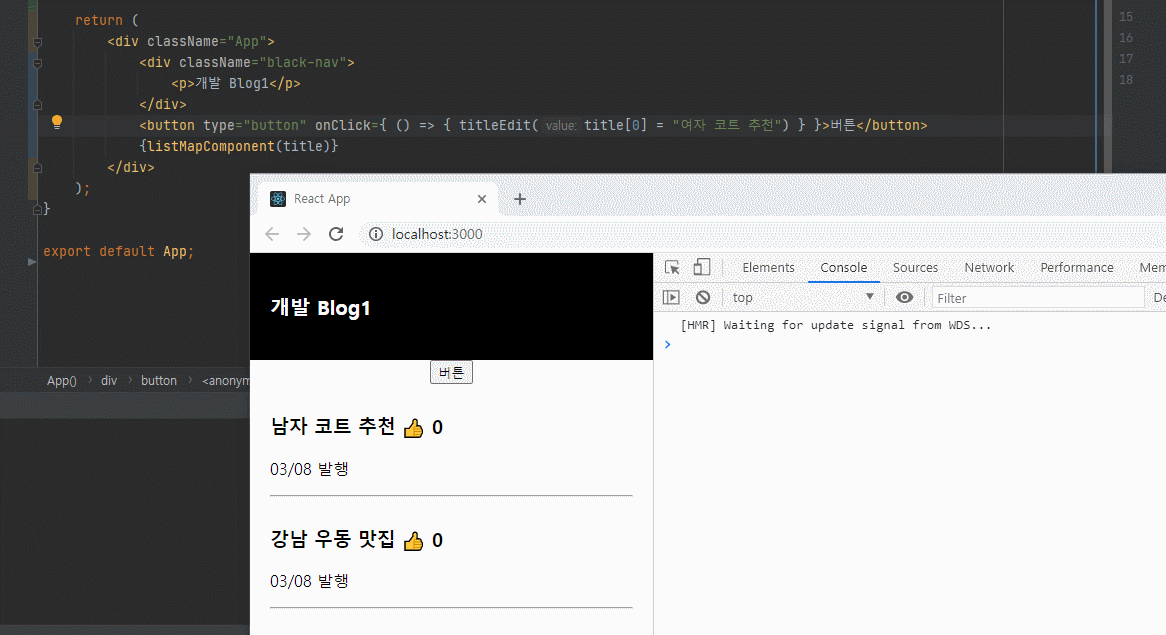
Task: Click the React favicon on the browser tab
Action: [x=278, y=199]
